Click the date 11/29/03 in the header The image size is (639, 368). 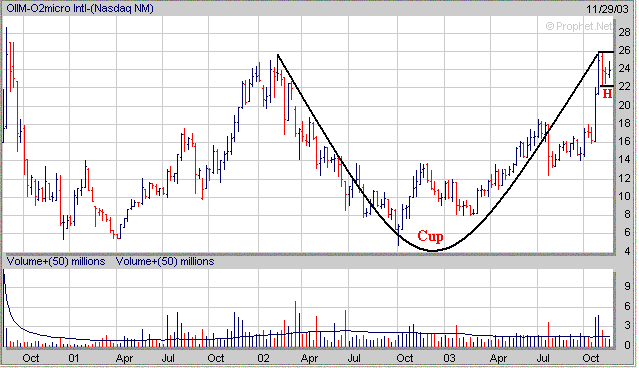tap(607, 9)
